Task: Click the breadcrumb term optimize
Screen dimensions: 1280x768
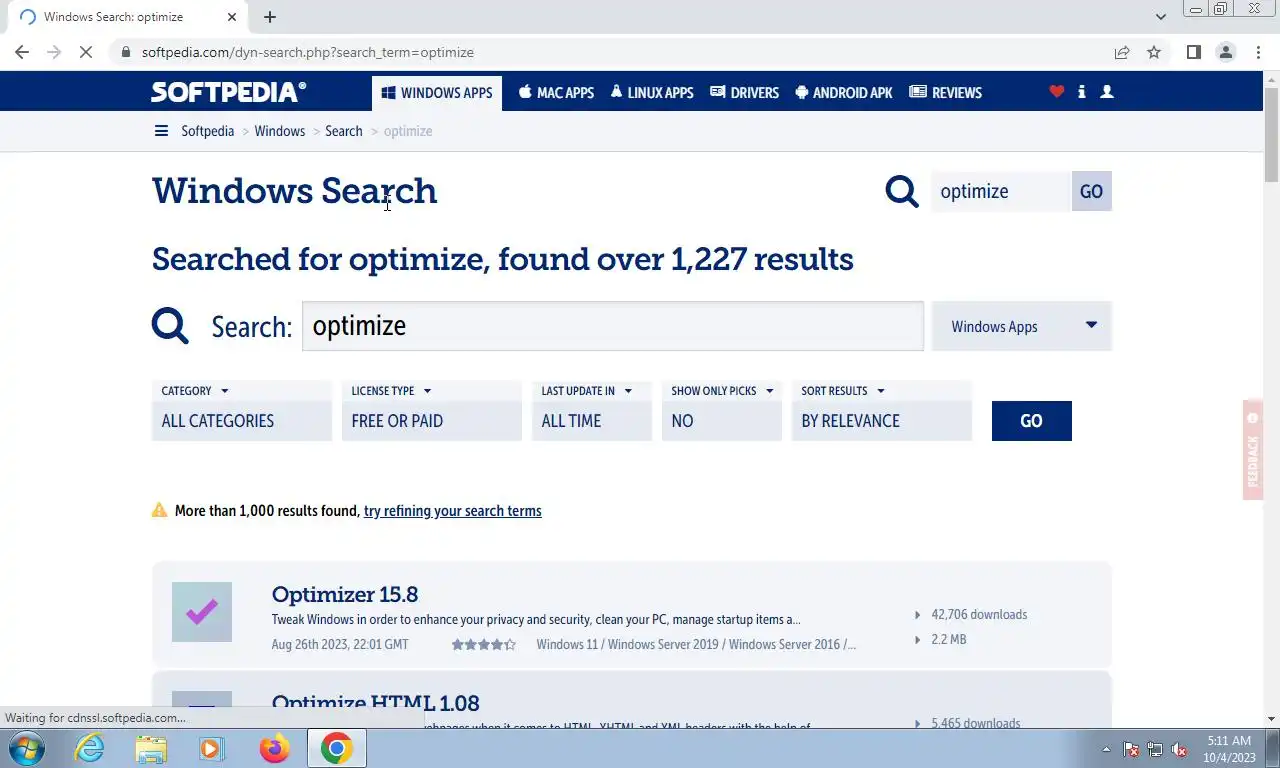Action: [x=408, y=131]
